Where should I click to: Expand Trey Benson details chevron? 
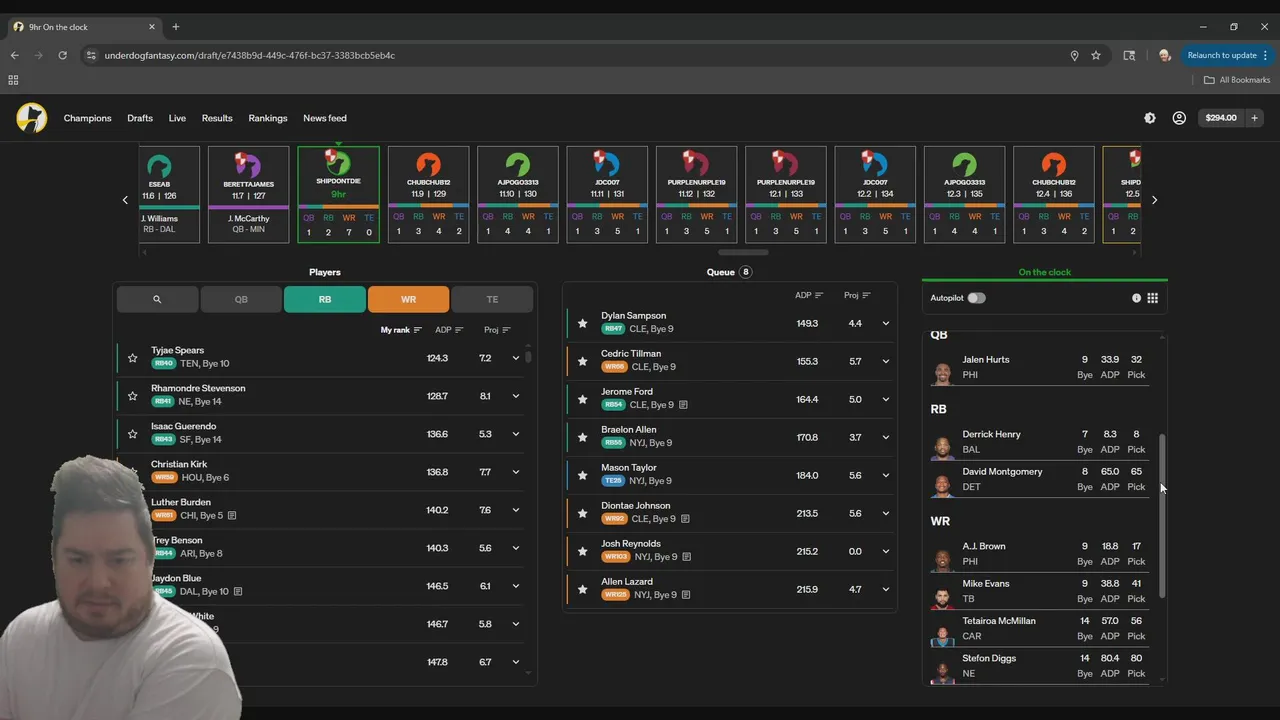point(516,548)
